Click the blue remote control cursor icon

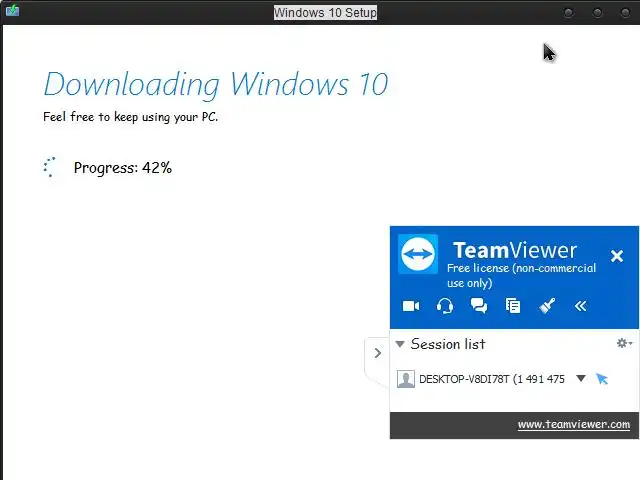click(602, 379)
